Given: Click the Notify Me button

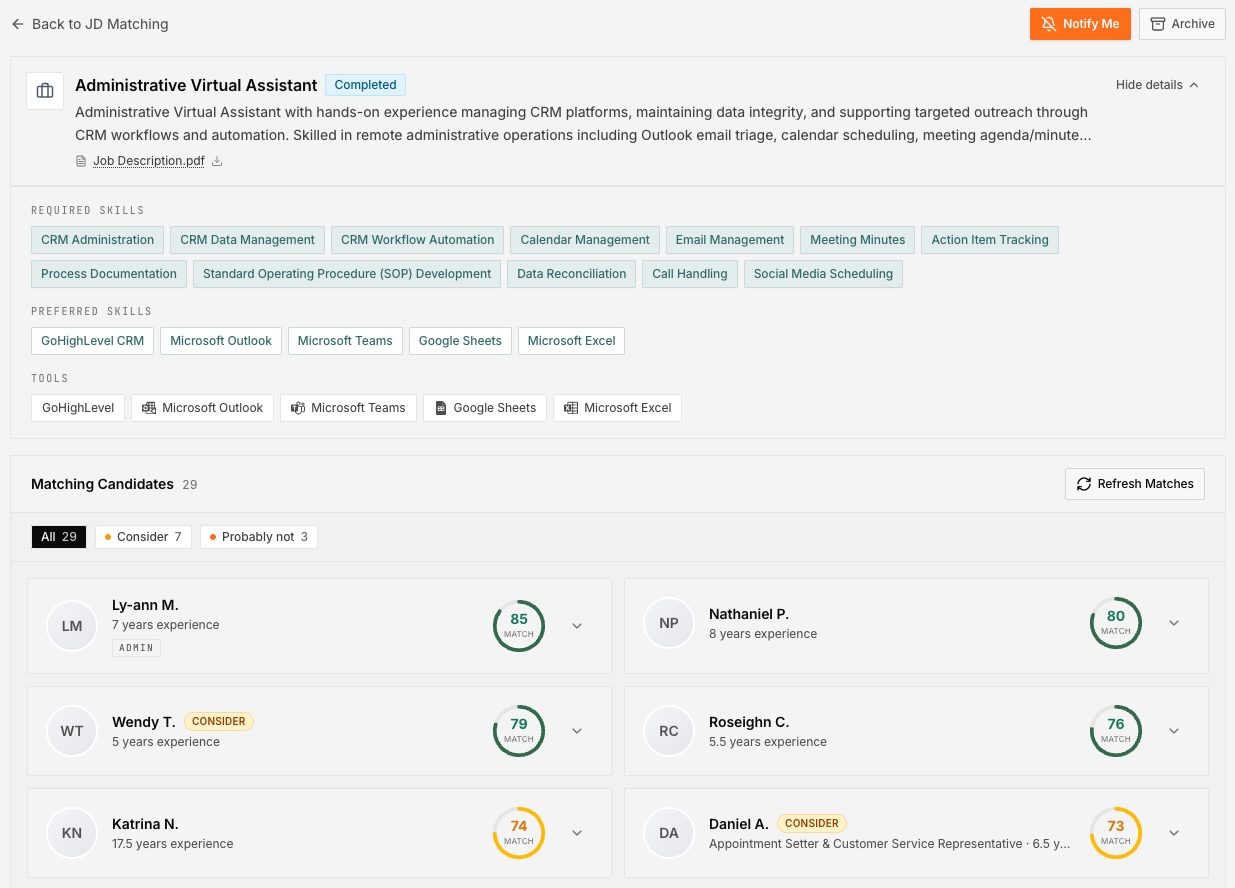Looking at the screenshot, I should coord(1080,24).
